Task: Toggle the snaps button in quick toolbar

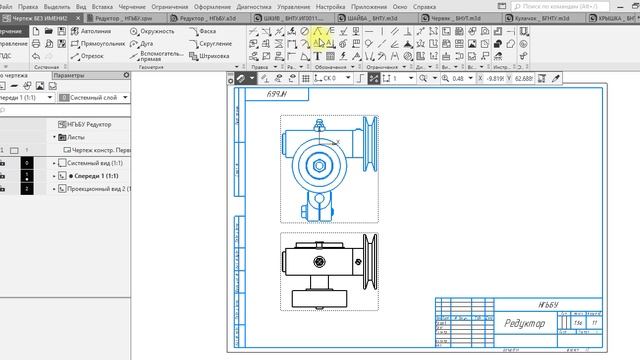Action: click(x=241, y=78)
